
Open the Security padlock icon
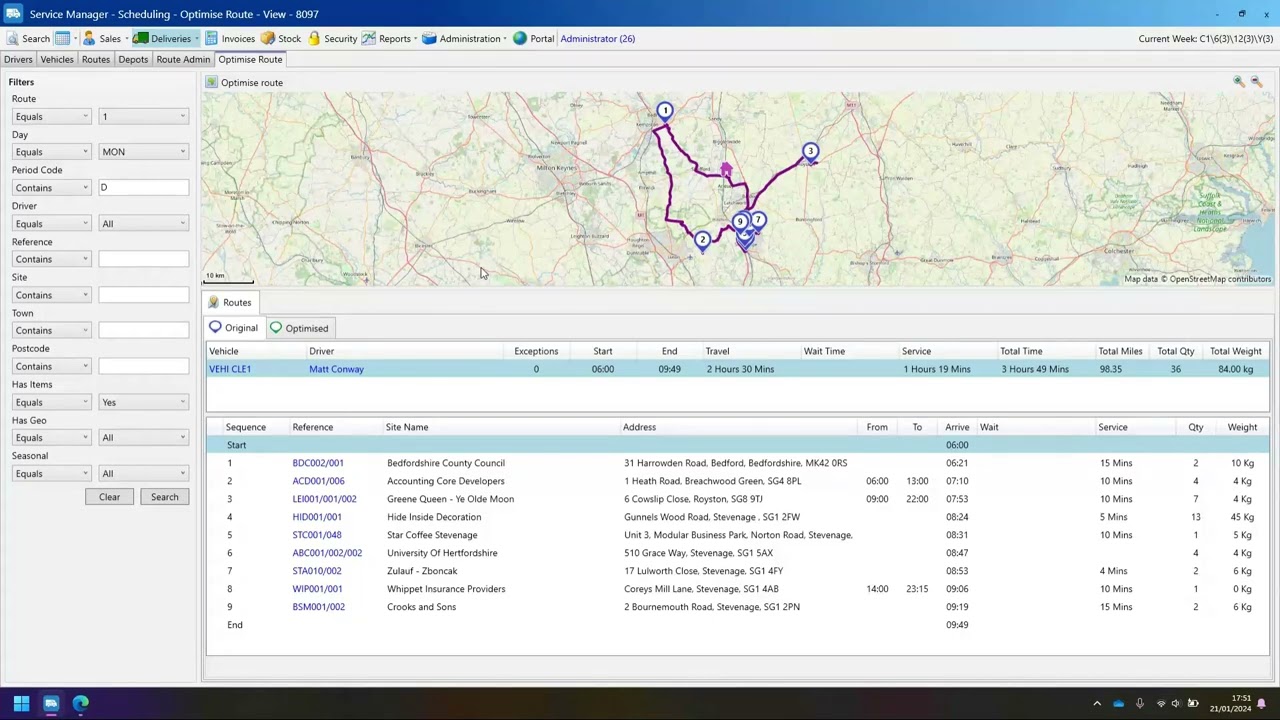pyautogui.click(x=314, y=38)
